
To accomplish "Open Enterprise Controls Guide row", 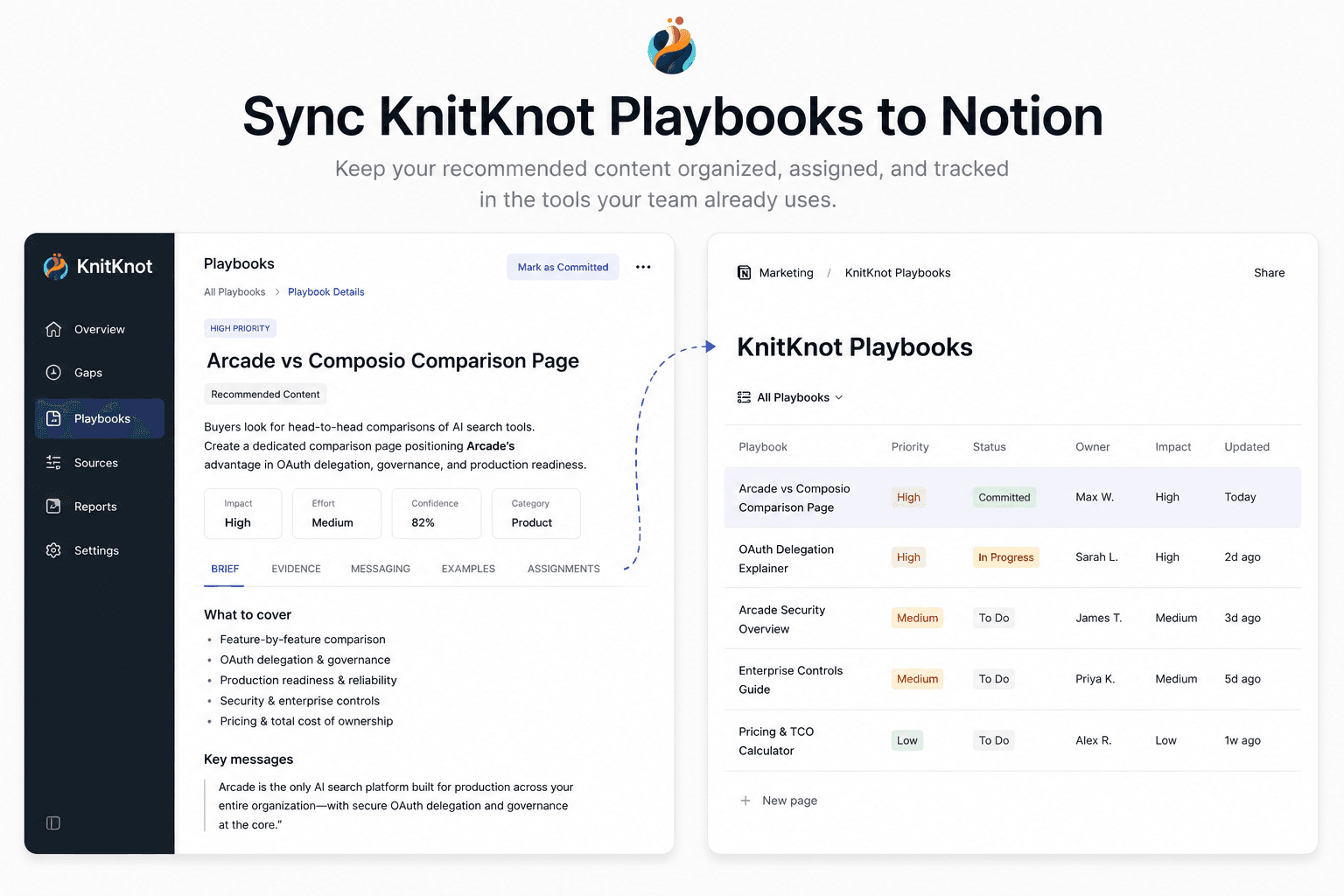I will tap(1012, 680).
